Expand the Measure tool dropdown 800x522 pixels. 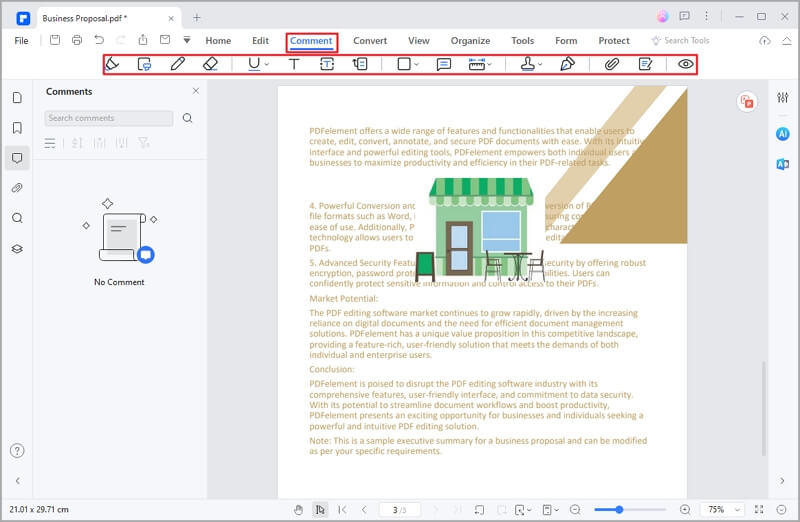pos(490,64)
